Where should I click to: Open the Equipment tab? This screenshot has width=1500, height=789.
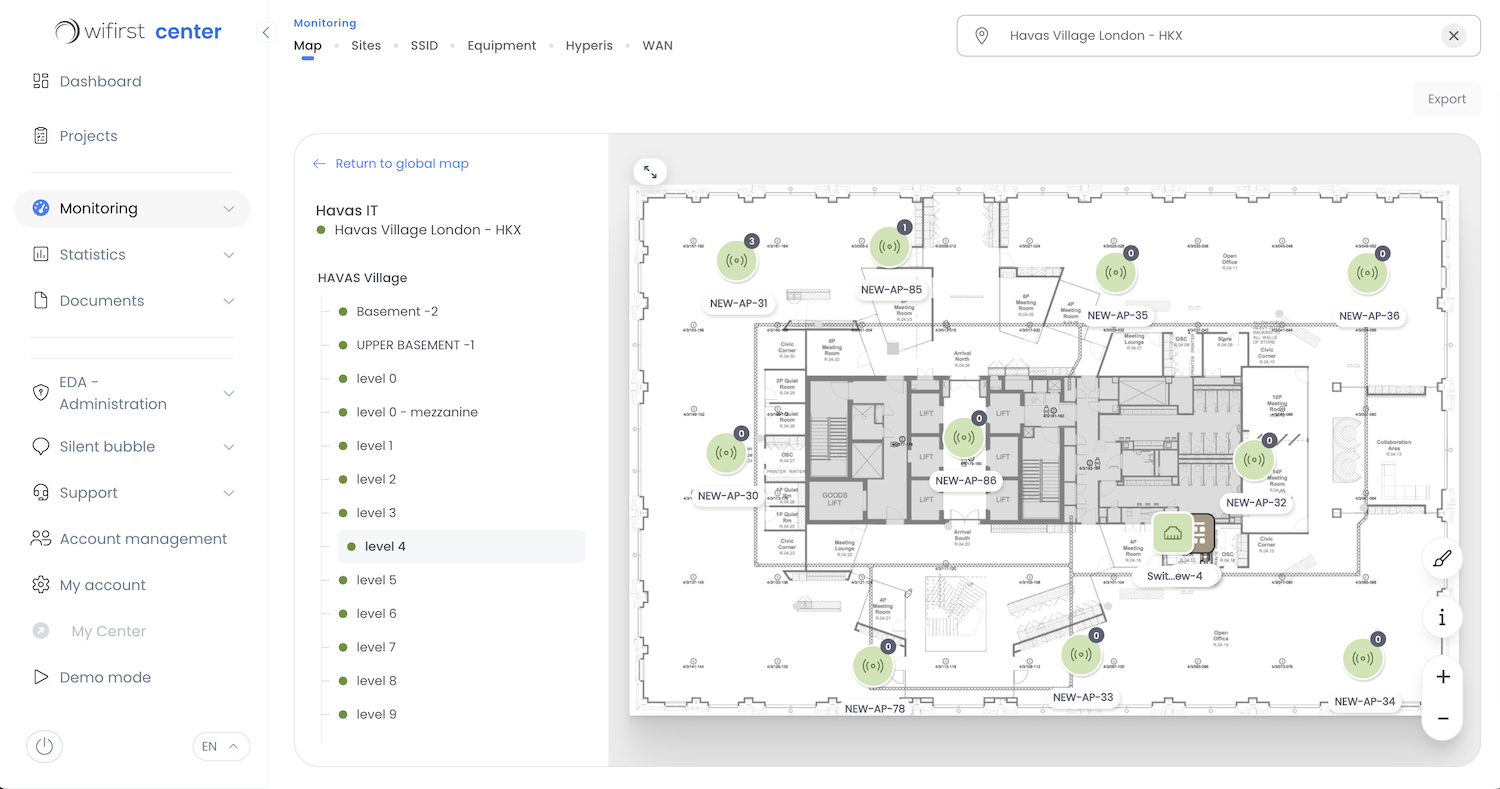(x=502, y=45)
